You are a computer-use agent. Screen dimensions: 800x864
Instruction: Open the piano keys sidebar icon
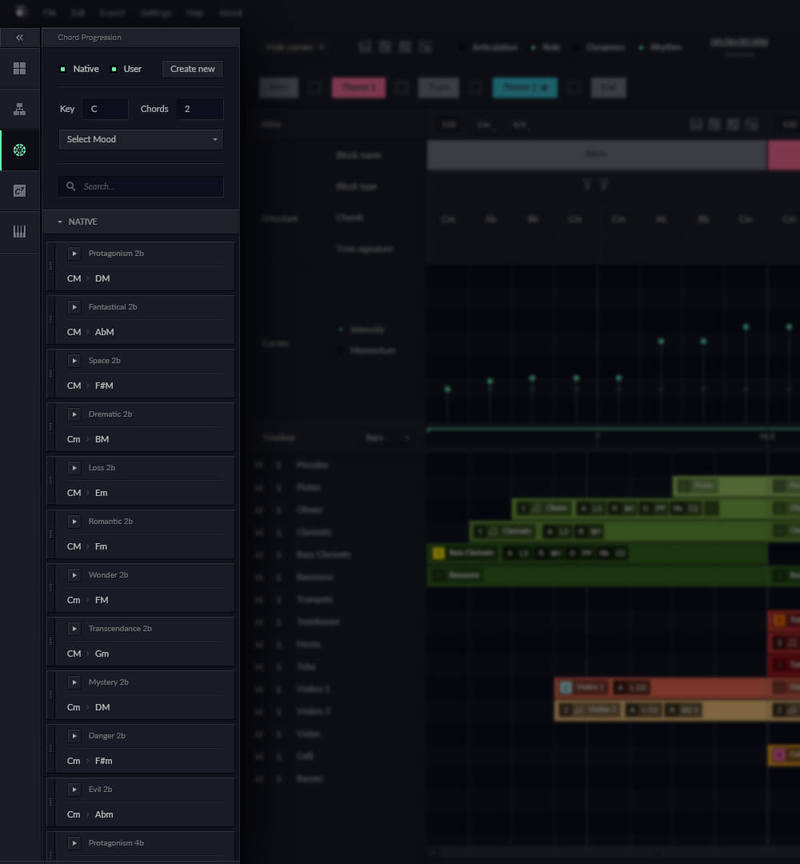point(19,231)
